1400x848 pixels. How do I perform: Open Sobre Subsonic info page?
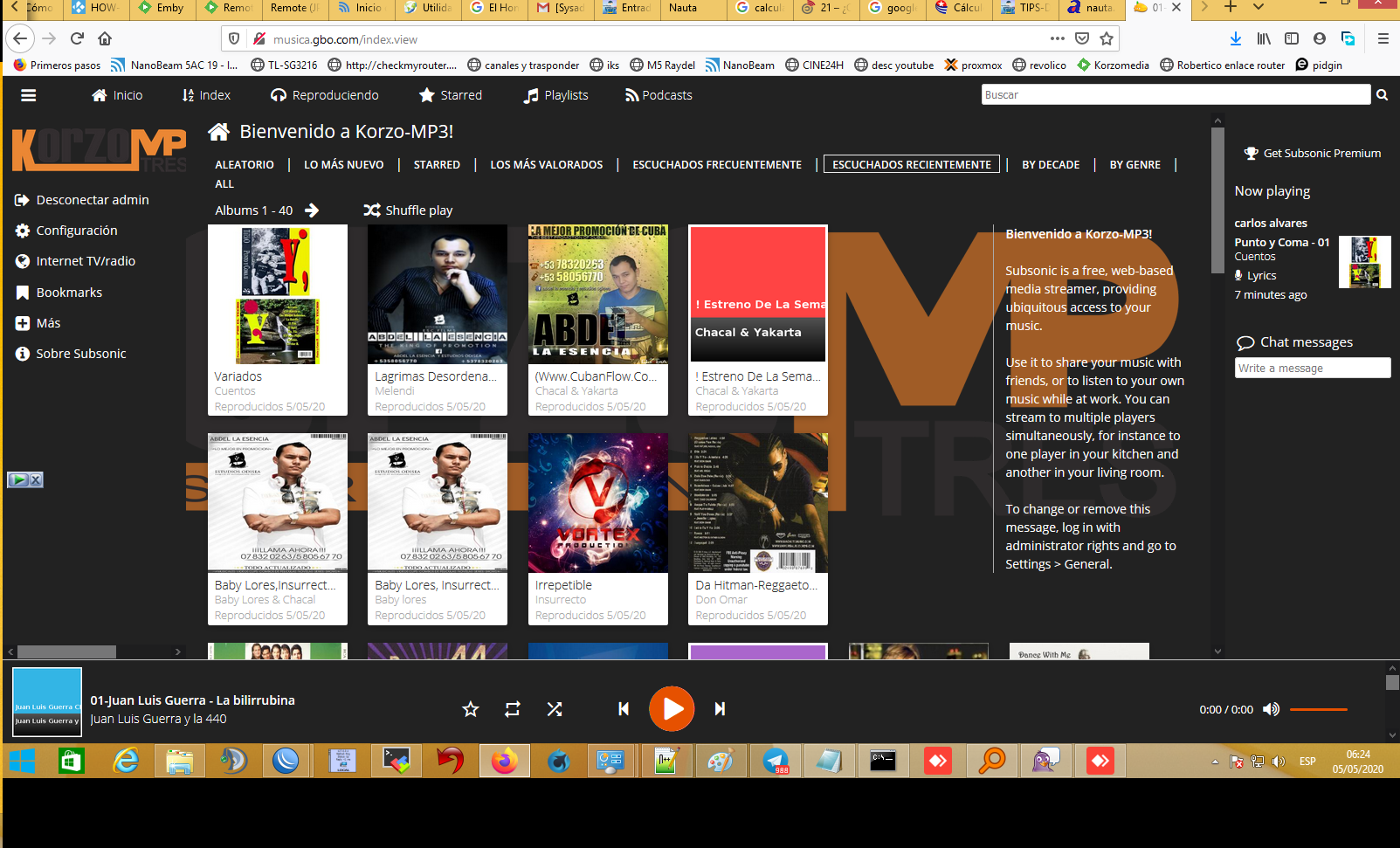(71, 354)
